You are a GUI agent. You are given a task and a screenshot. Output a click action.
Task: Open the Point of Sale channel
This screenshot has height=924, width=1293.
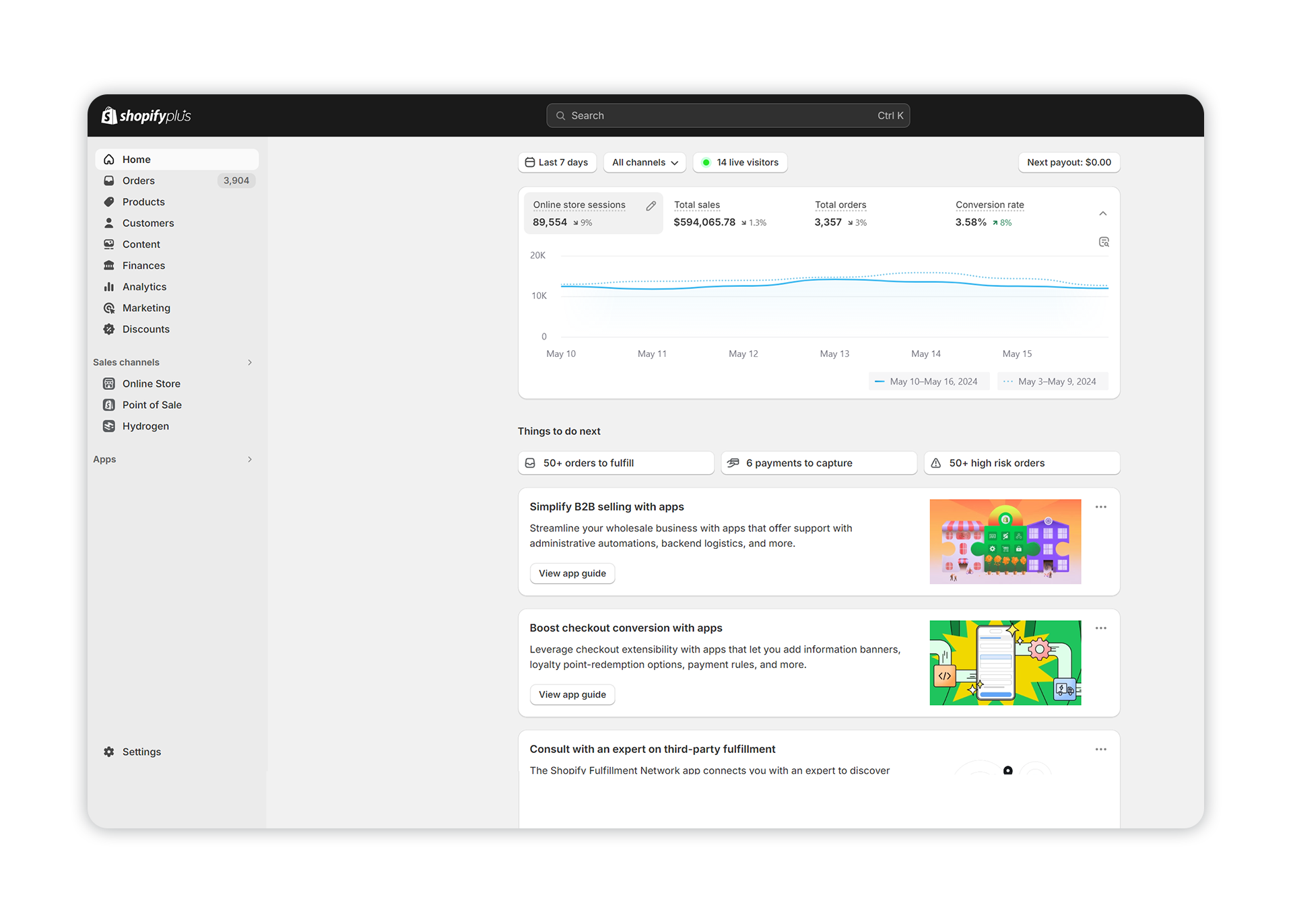(x=152, y=404)
